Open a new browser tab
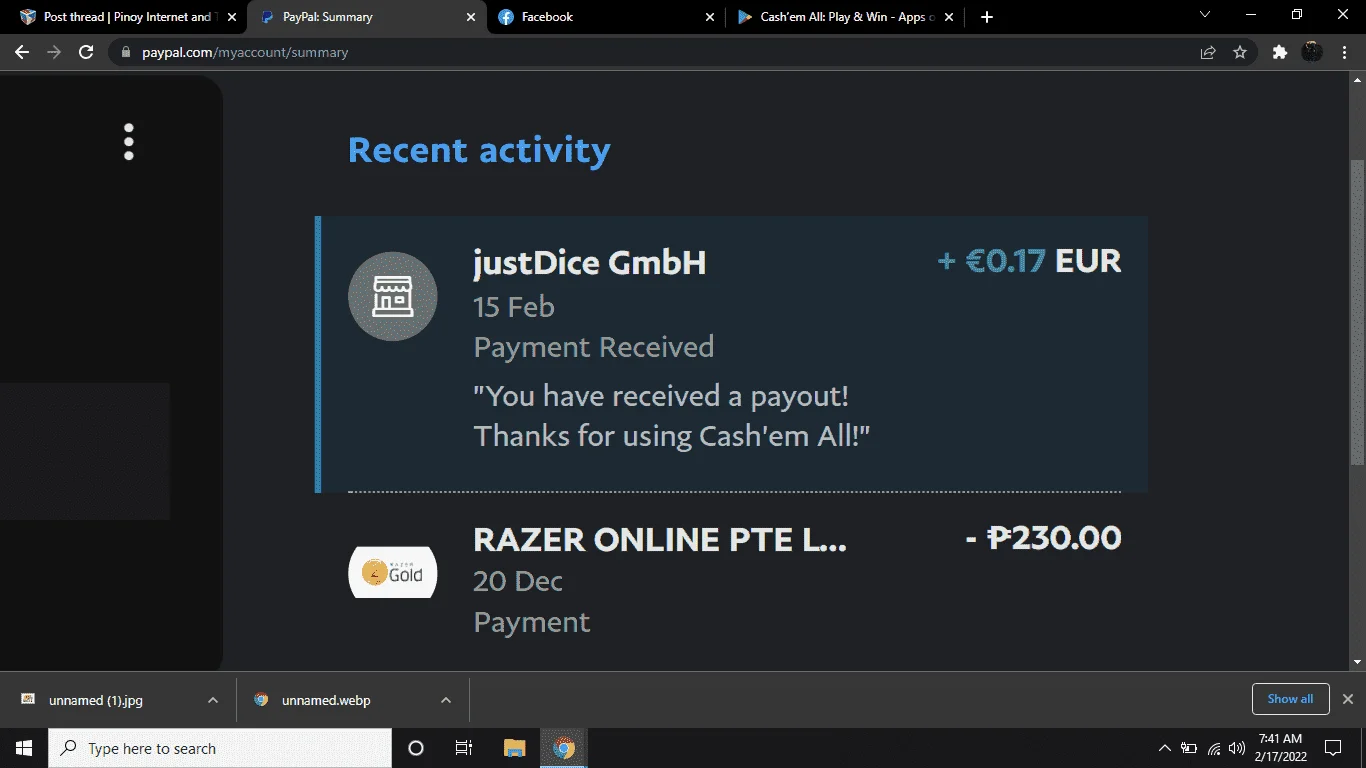1366x768 pixels. point(987,17)
